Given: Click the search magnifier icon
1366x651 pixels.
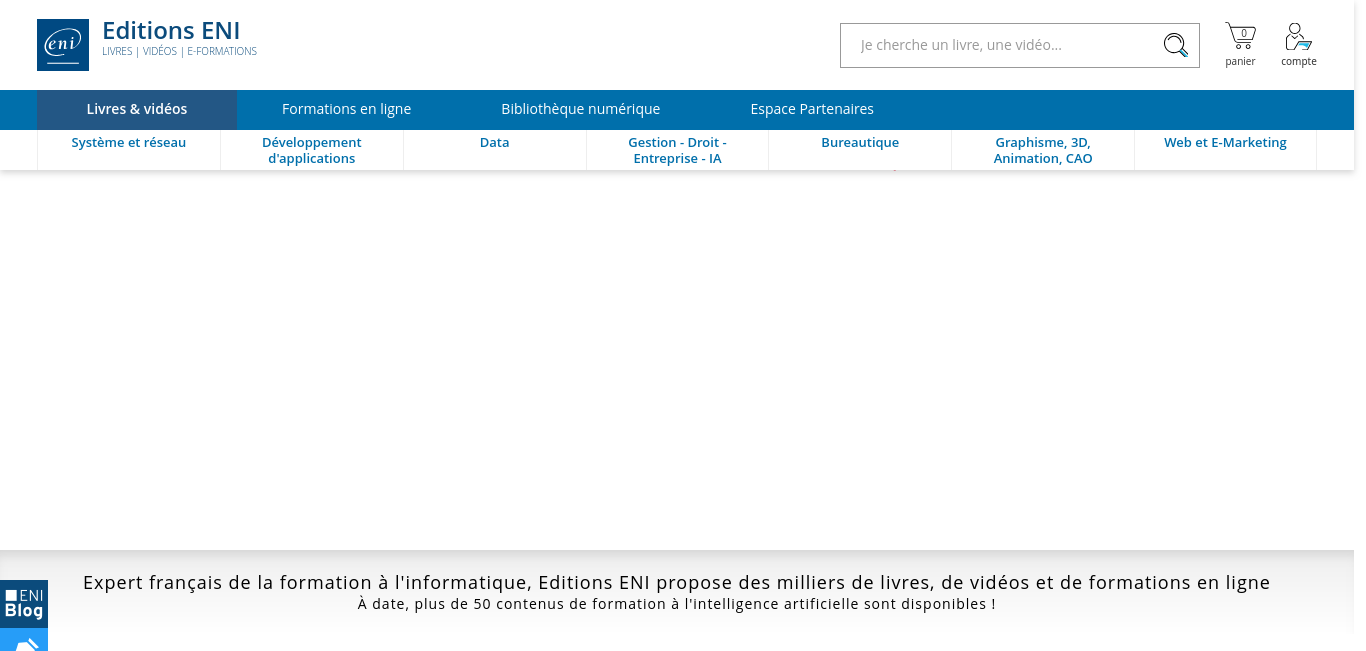Looking at the screenshot, I should 1175,45.
